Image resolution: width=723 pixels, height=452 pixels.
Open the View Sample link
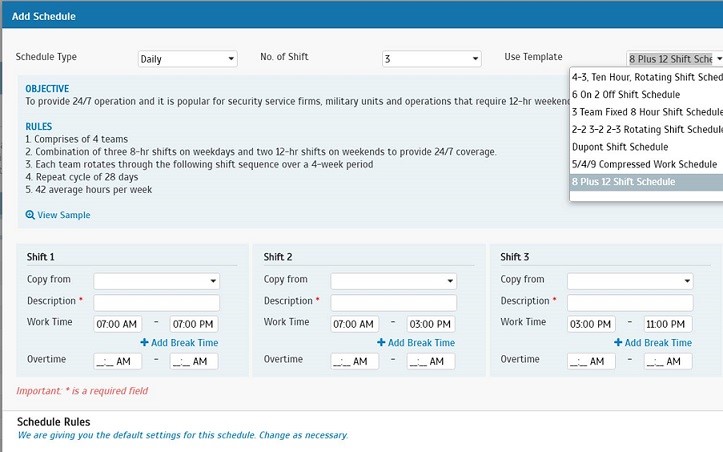pyautogui.click(x=64, y=215)
